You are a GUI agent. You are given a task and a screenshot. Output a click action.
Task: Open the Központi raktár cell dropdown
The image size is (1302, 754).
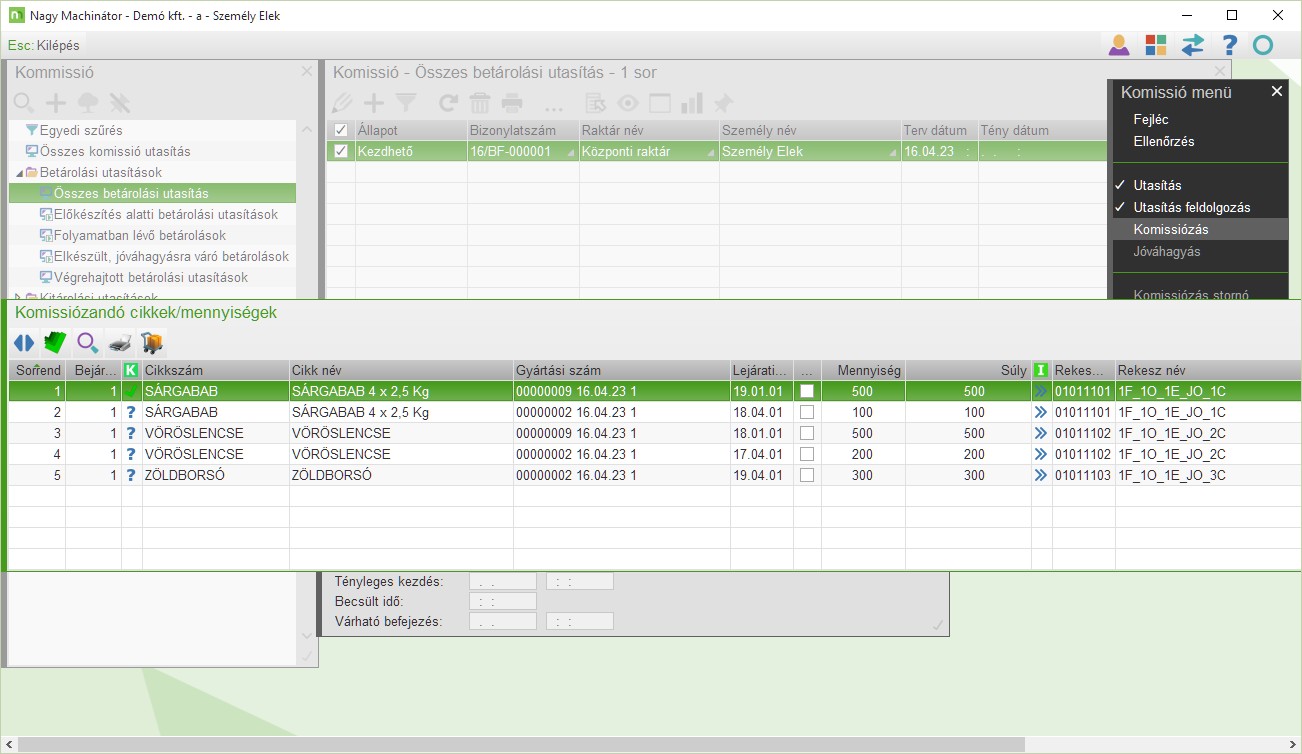tap(711, 152)
